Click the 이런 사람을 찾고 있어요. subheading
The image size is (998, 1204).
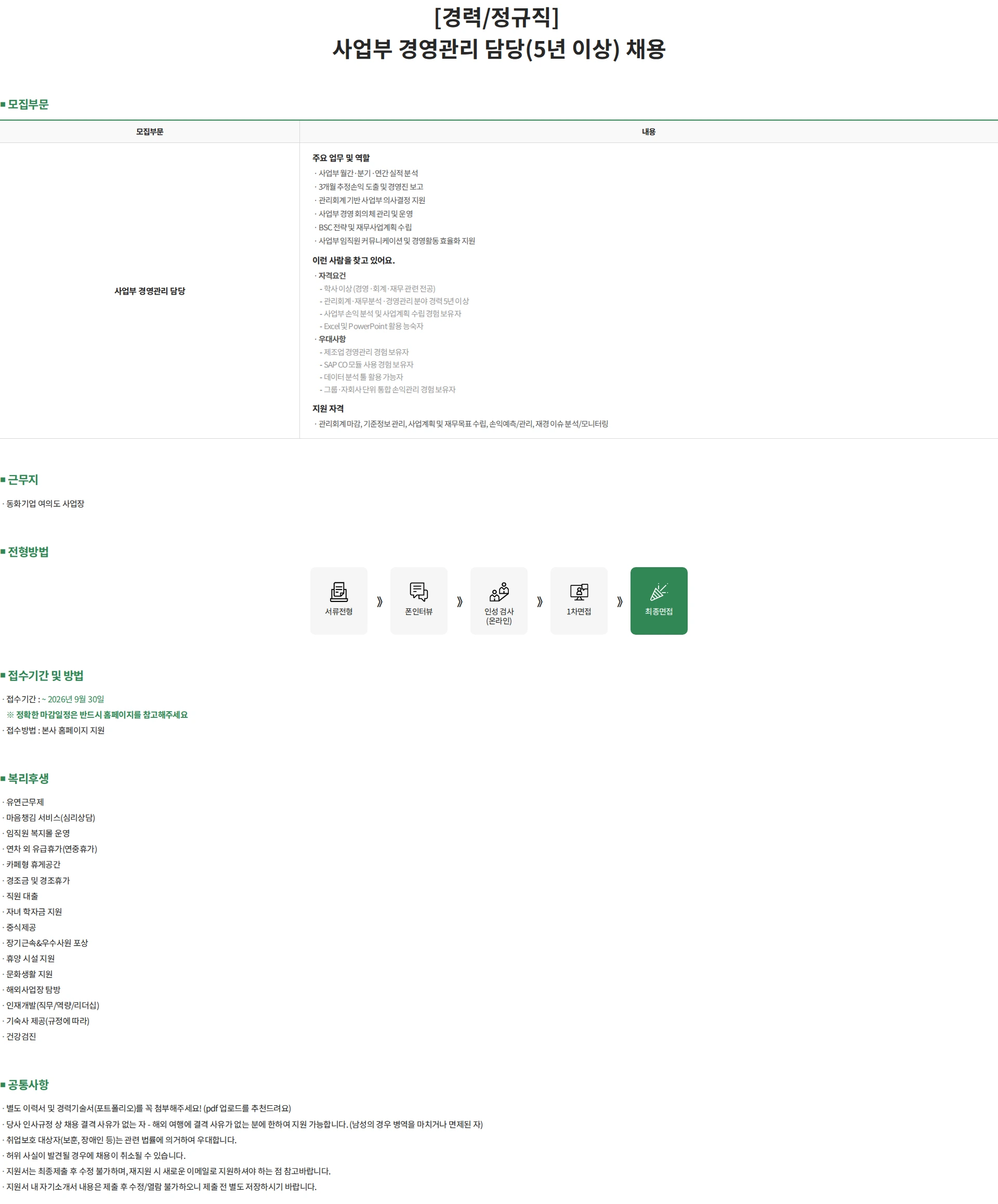click(353, 260)
